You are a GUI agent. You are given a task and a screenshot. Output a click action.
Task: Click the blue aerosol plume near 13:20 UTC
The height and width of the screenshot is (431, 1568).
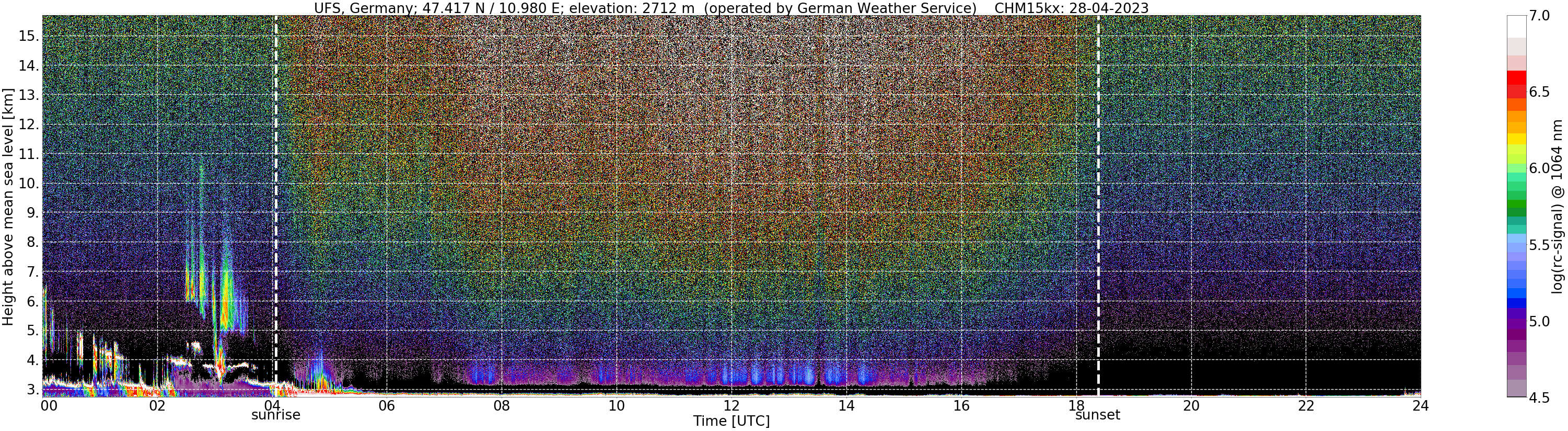click(x=809, y=372)
